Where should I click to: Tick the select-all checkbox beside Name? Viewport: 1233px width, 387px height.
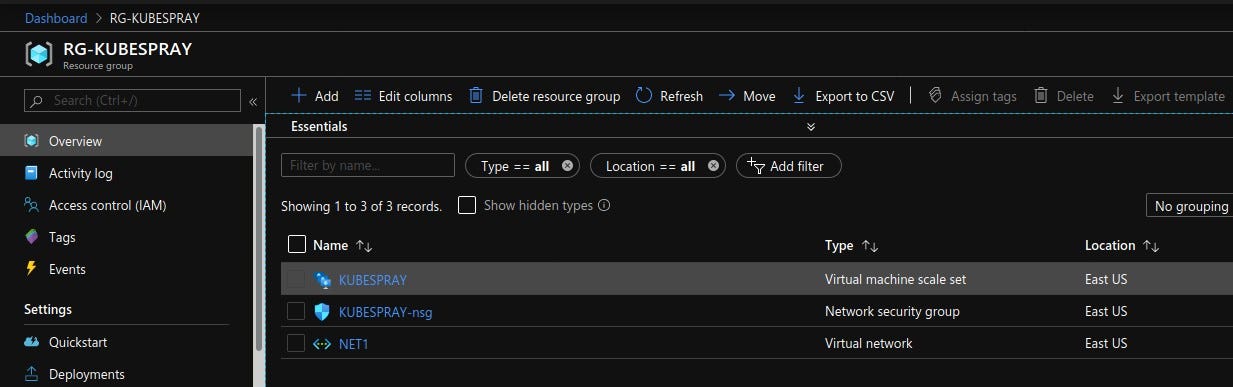pos(297,244)
